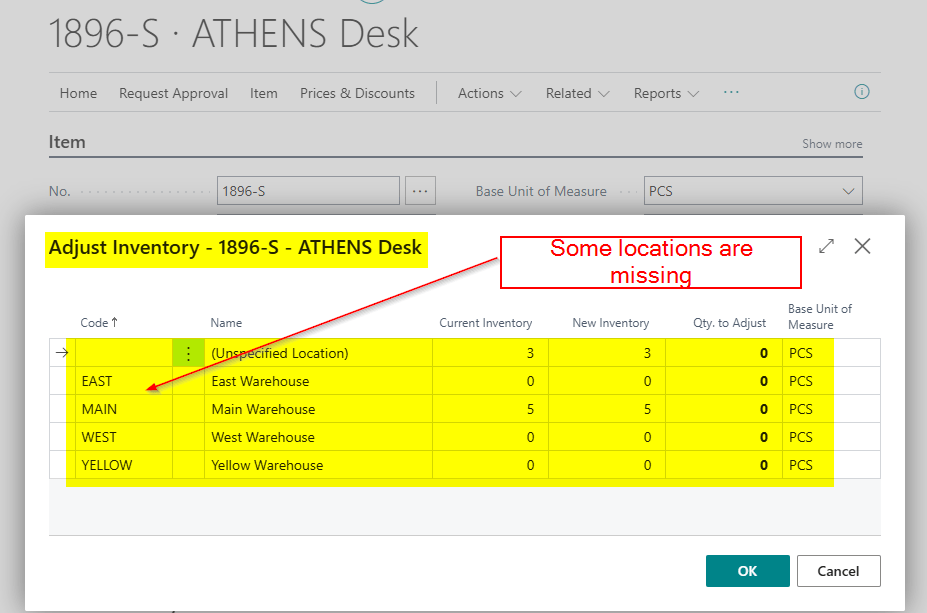Expand the Adjust Inventory dialog to full screen
Image resolution: width=927 pixels, height=613 pixels.
click(x=826, y=246)
